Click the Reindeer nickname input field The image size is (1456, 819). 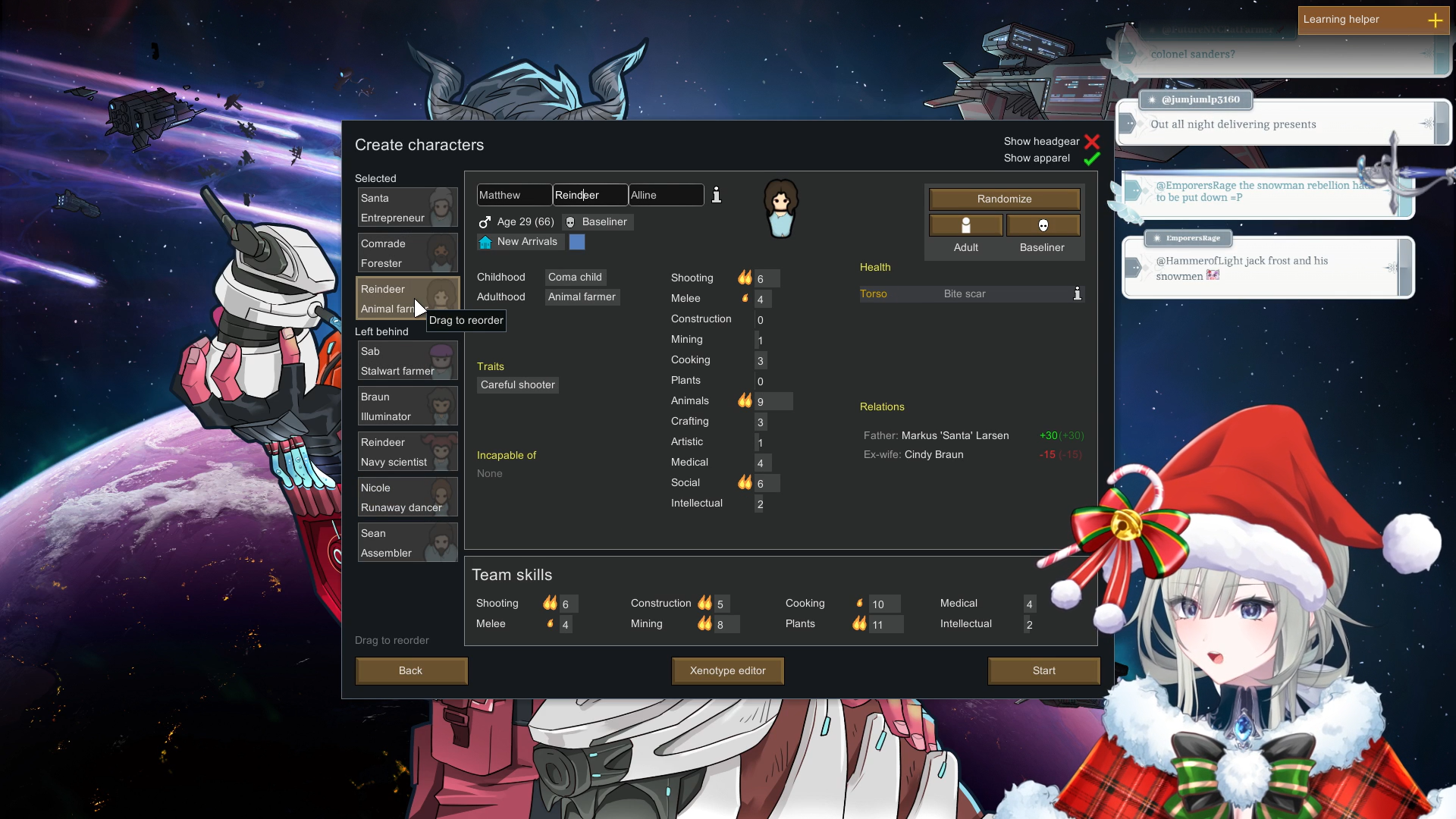coord(589,195)
